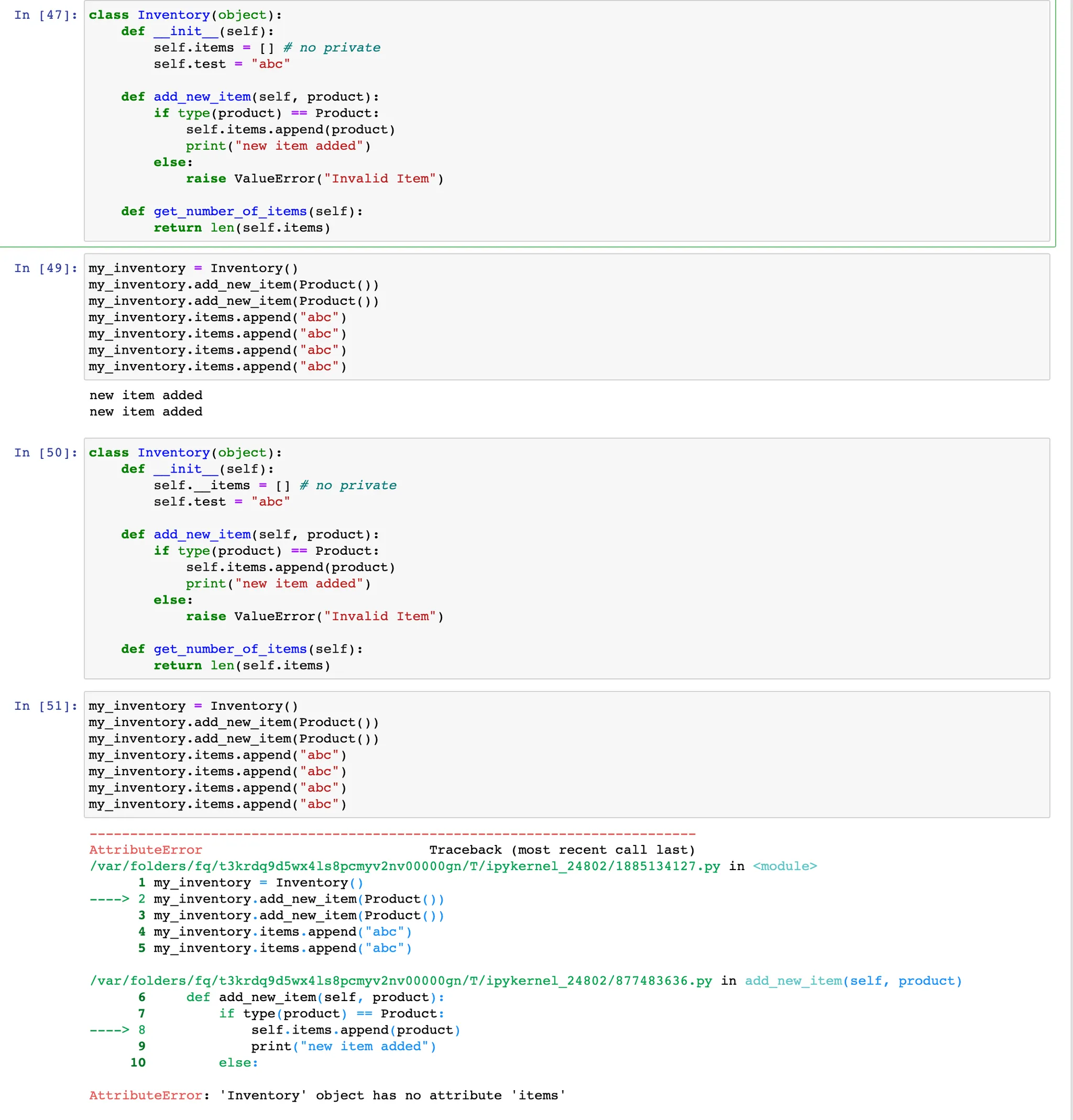Click the In [49] cell prompt label
Image resolution: width=1073 pixels, height=1120 pixels.
pos(45,269)
